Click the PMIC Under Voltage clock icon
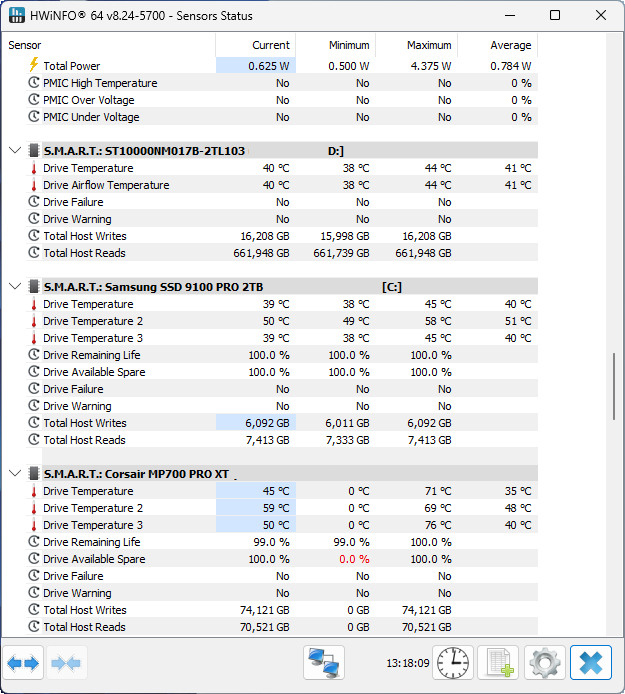The image size is (625, 694). coord(34,116)
